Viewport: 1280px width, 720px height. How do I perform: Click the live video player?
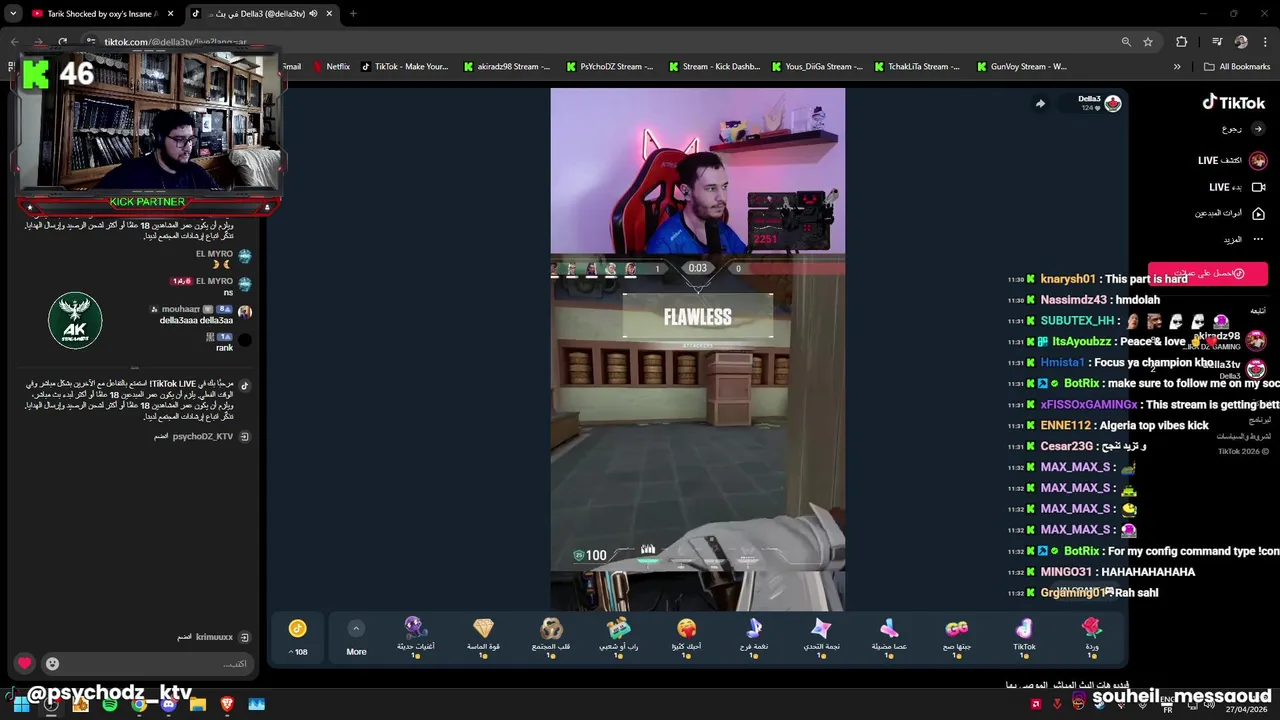tap(697, 349)
